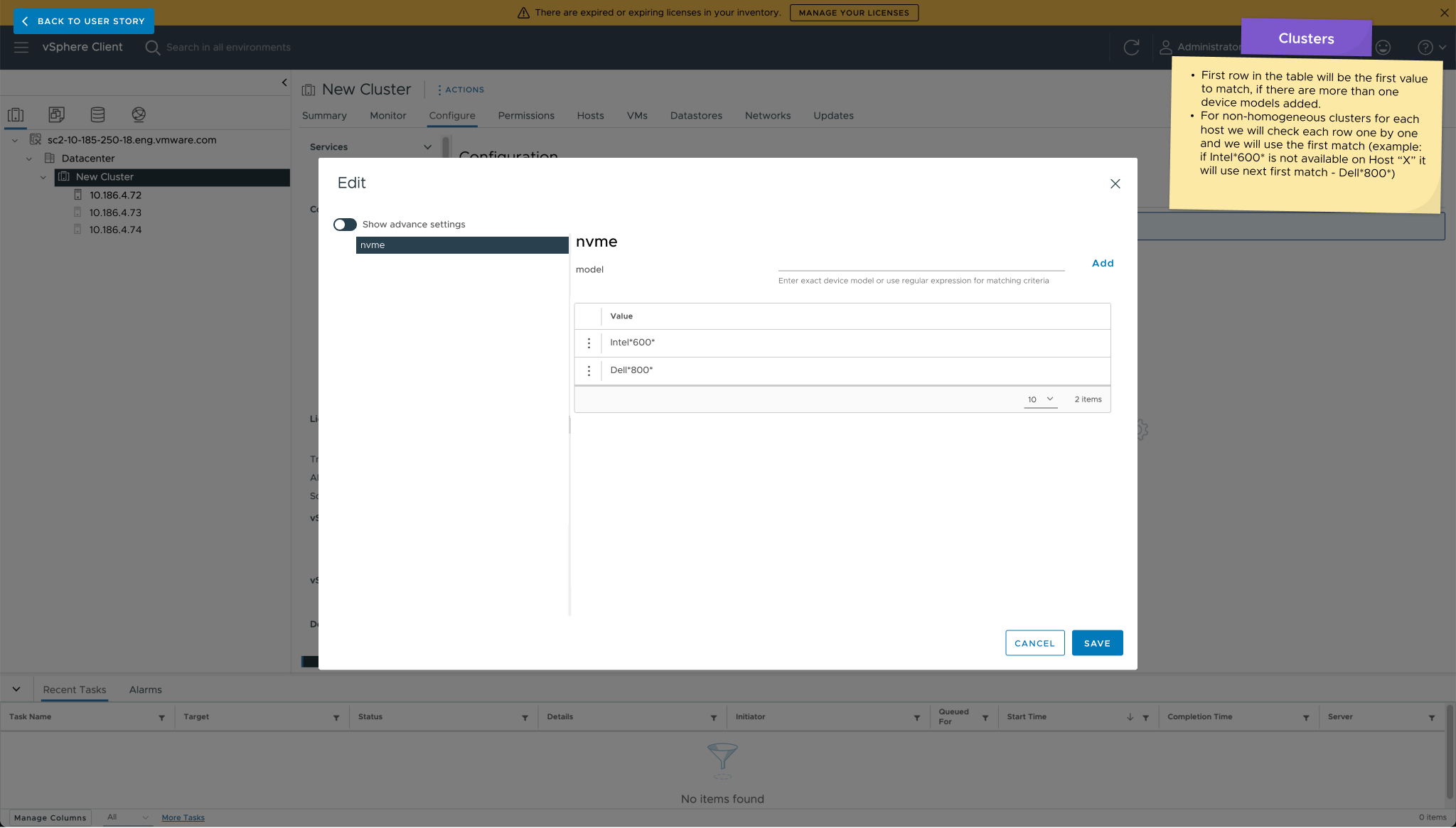This screenshot has width=1456, height=828.
Task: Open the hamburger menu next to vSphere Client
Action: click(21, 47)
